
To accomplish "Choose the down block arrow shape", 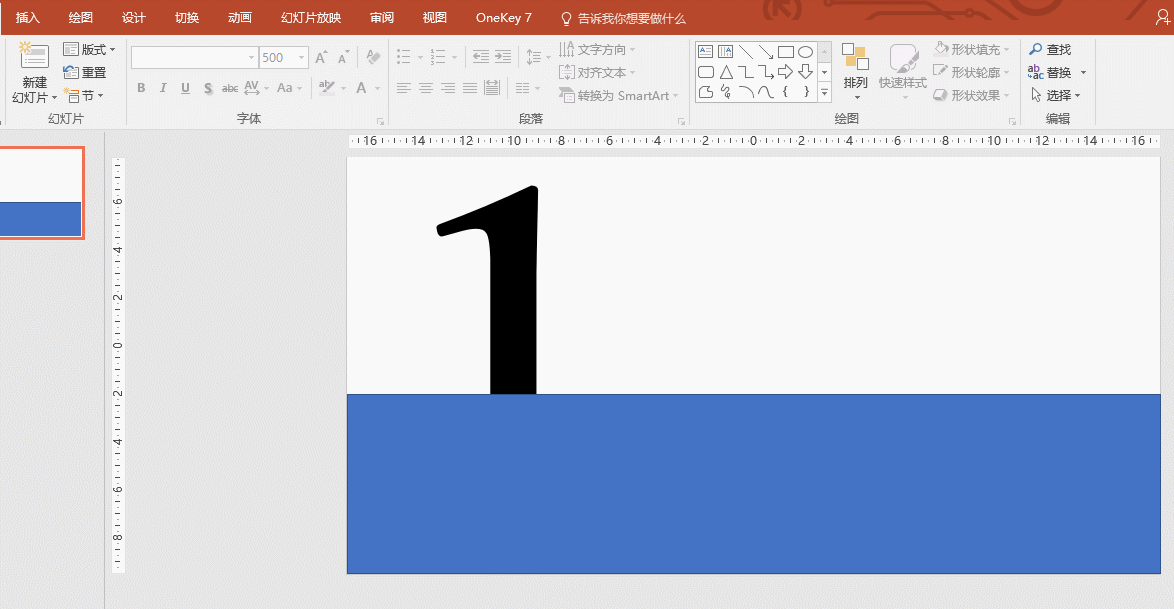I will click(x=806, y=72).
